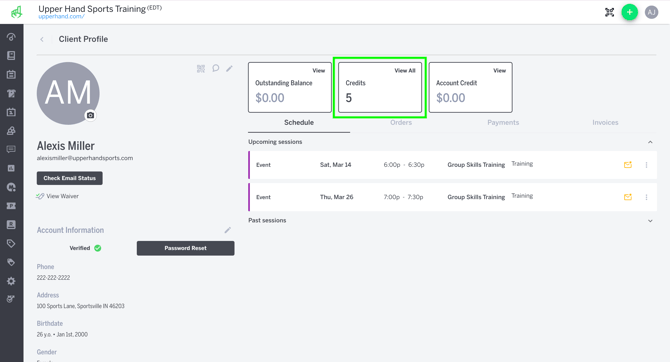Switch to the Schedule tab
The width and height of the screenshot is (670, 362).
[x=299, y=123]
